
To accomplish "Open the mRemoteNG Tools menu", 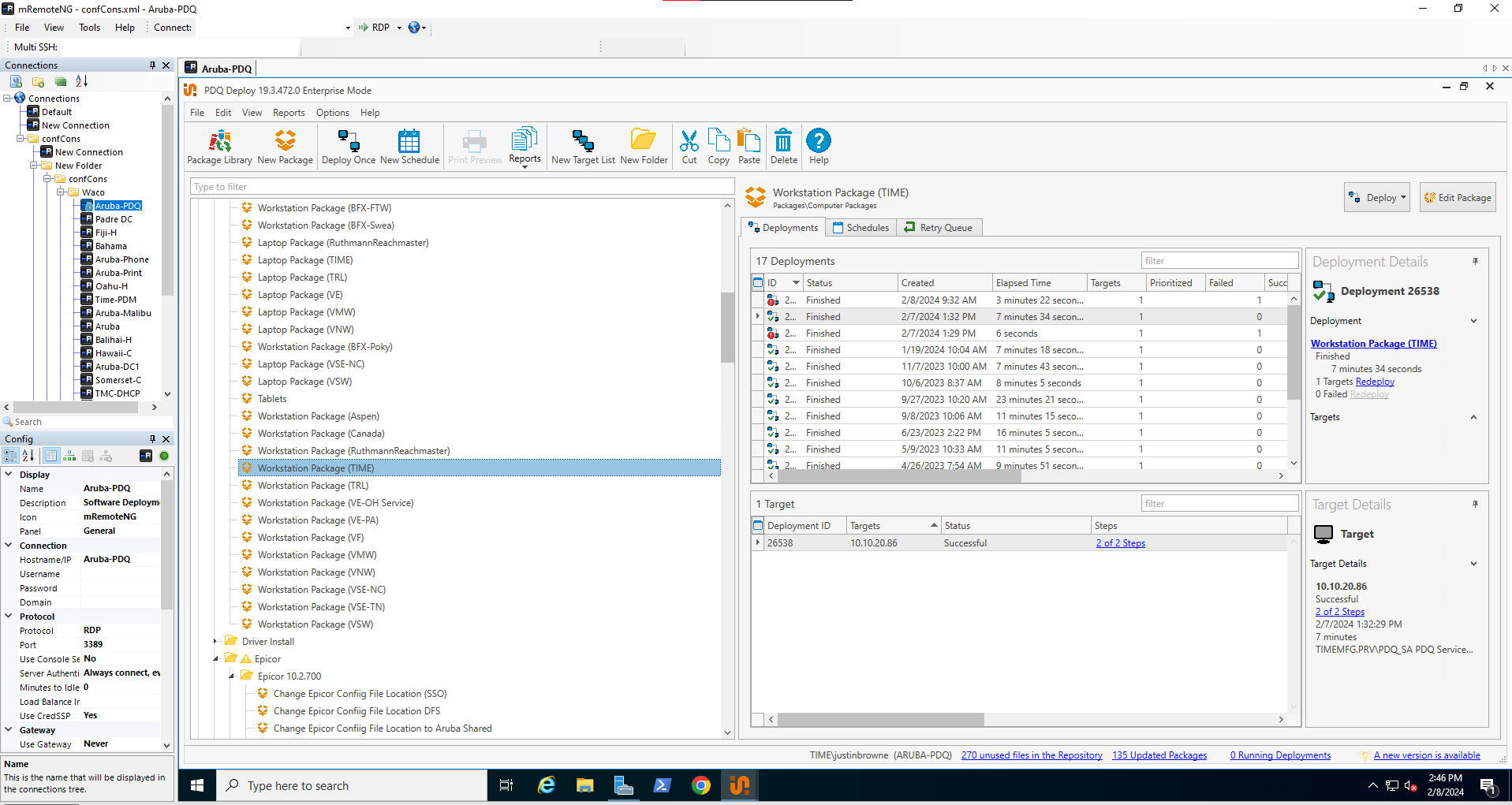I will click(x=89, y=28).
